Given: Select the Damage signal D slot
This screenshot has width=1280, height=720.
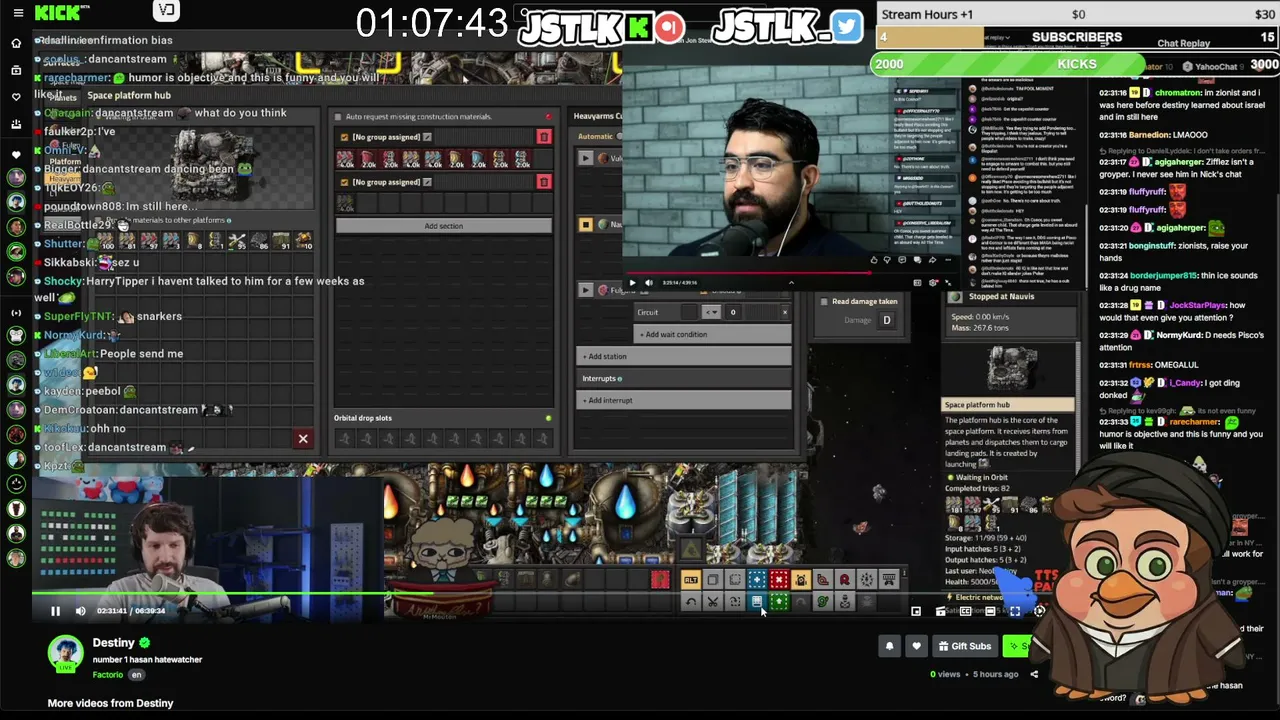Looking at the screenshot, I should (x=886, y=320).
